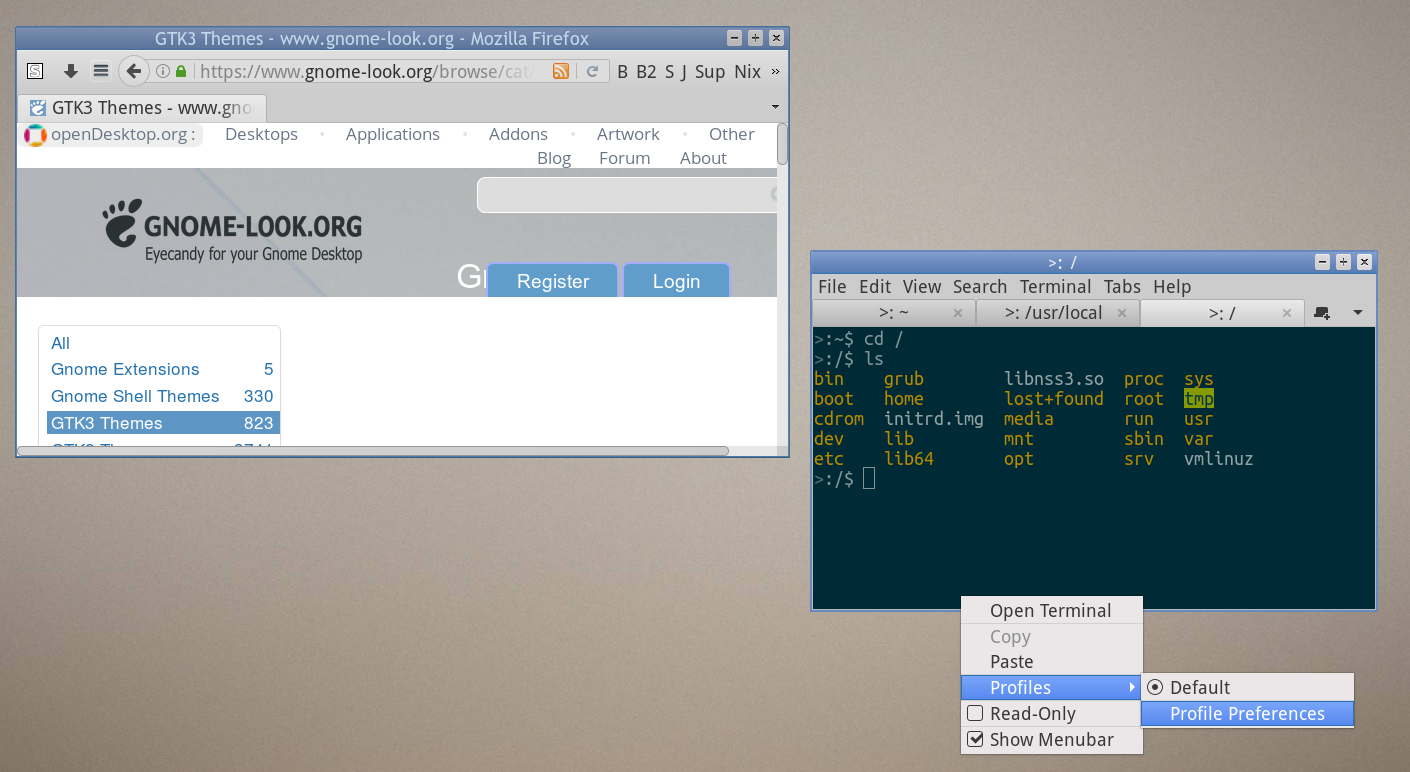Click Firefox vertical scrollbar thumb
The image size is (1410, 772).
click(782, 143)
